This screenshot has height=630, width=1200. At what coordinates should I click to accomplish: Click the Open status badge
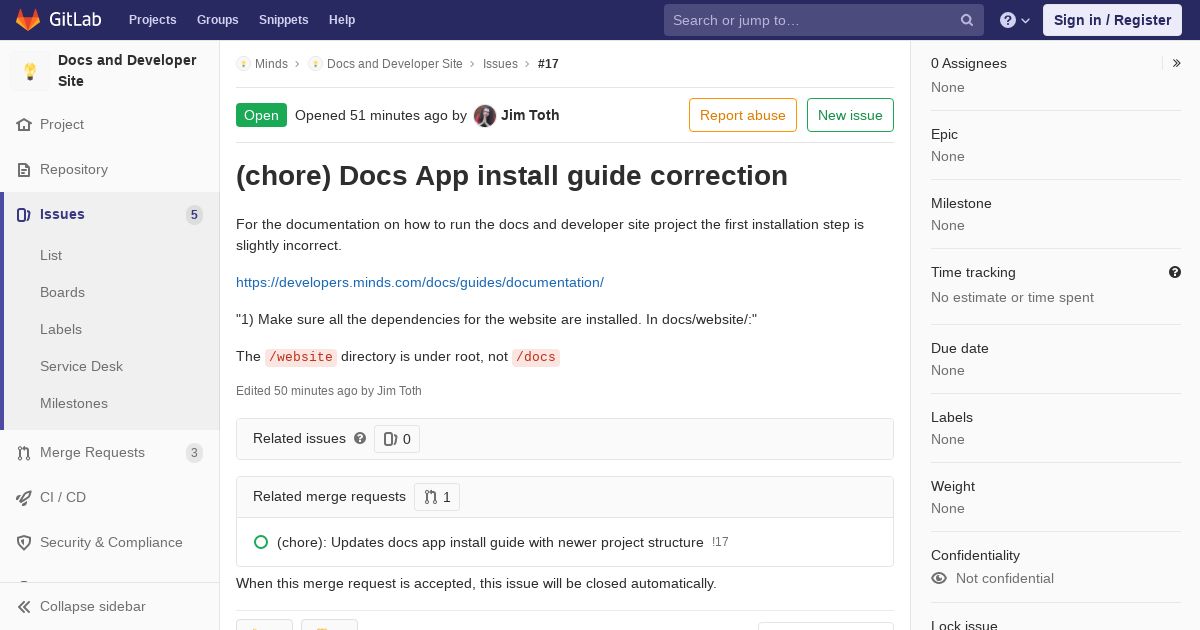coord(261,115)
